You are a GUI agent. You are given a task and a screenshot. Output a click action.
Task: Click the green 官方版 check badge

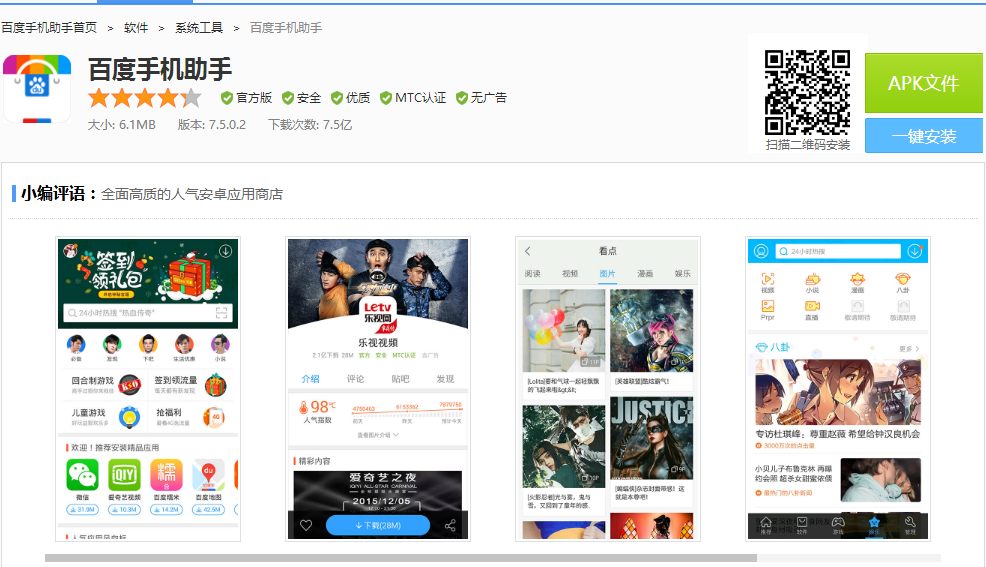(227, 98)
